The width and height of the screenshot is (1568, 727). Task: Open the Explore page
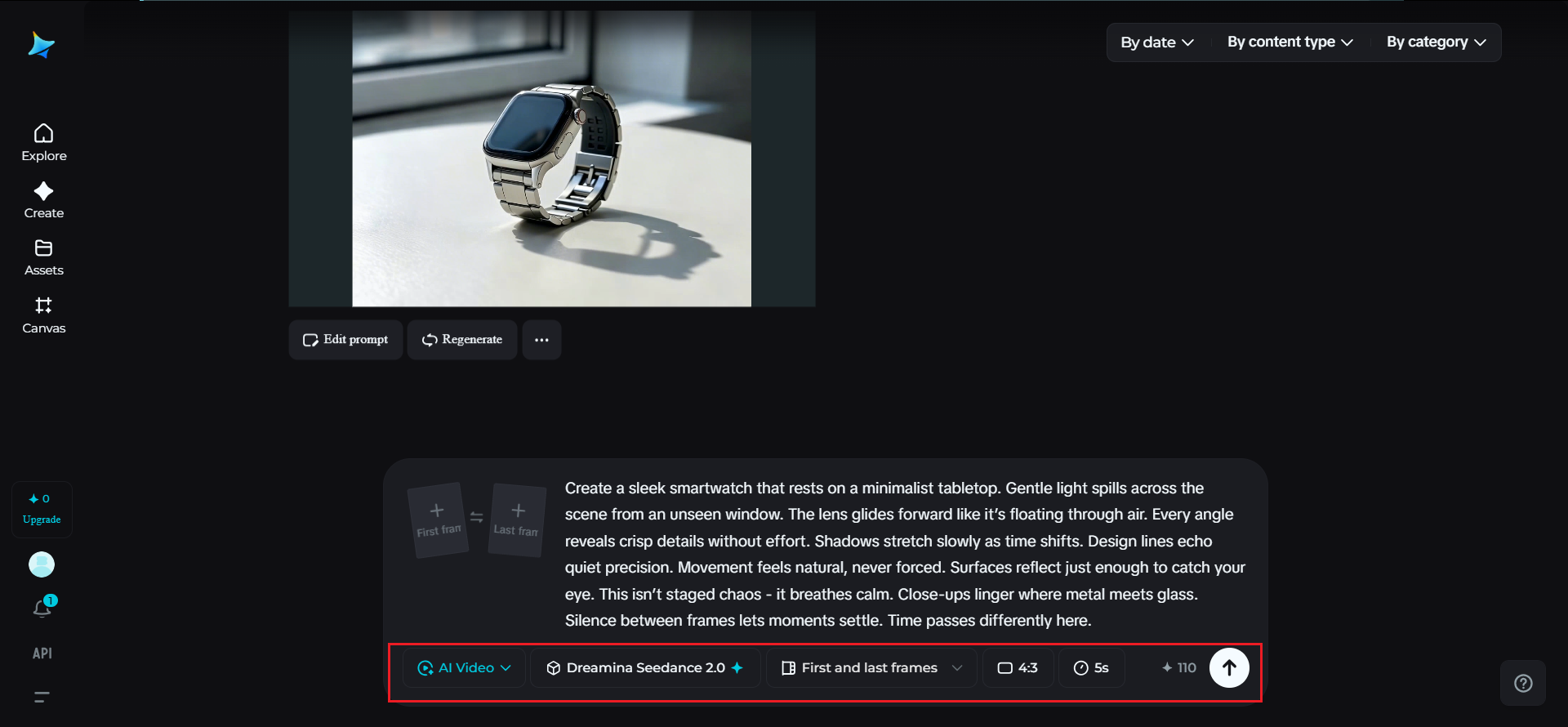[x=44, y=143]
